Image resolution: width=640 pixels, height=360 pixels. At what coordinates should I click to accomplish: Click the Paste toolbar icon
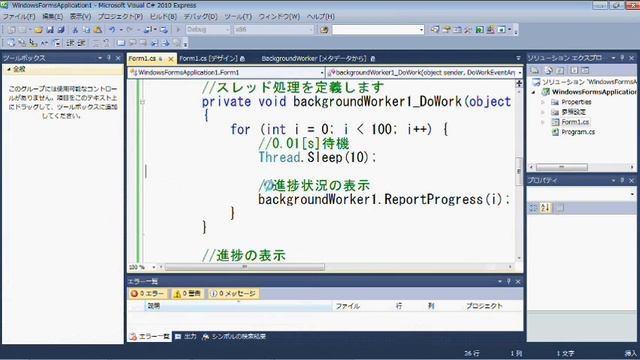click(x=98, y=30)
